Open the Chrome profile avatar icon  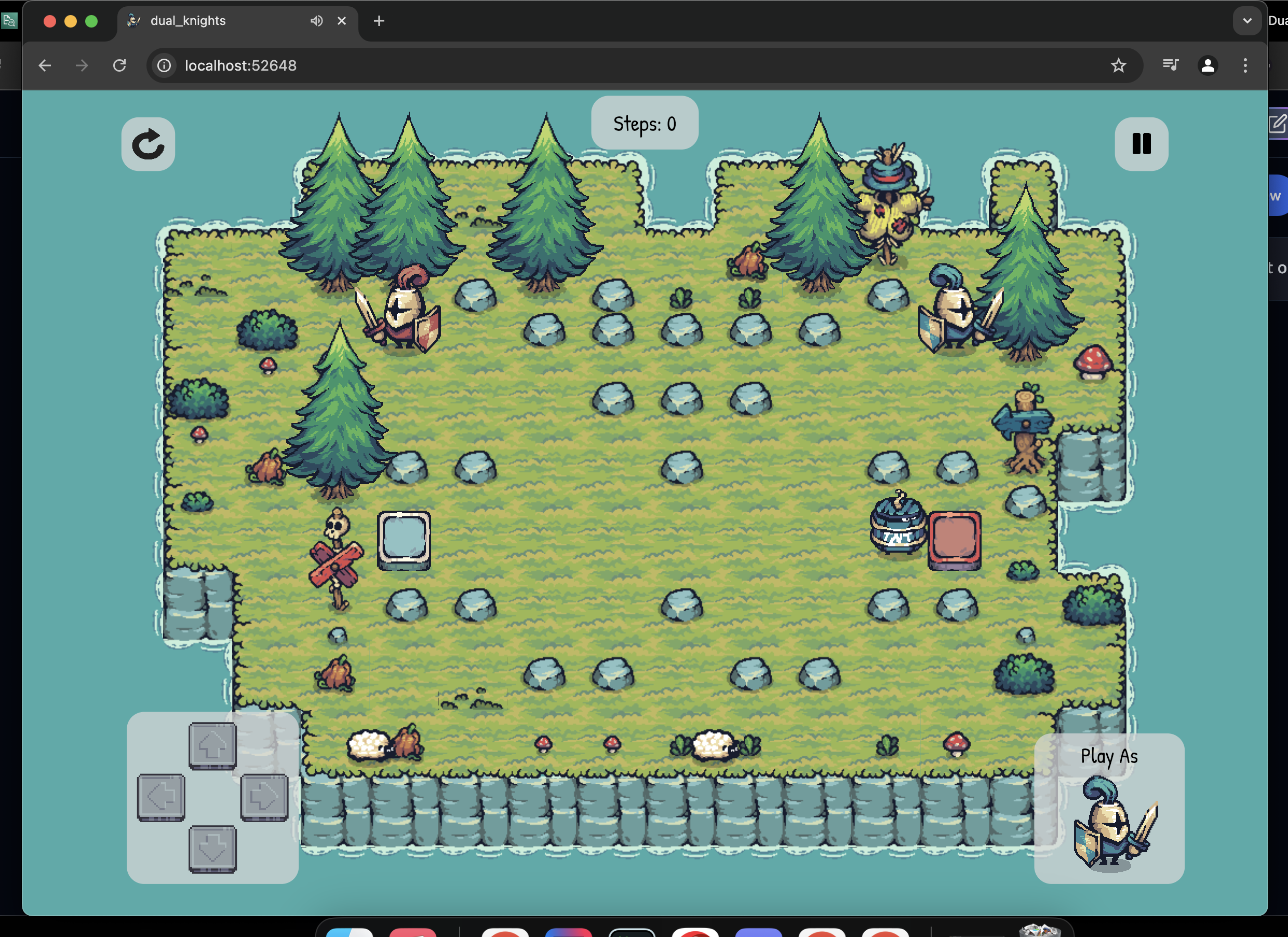pyautogui.click(x=1208, y=66)
